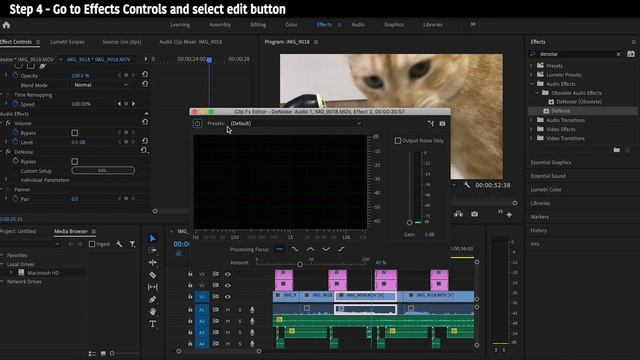Switch to the Learning workspace
The height and width of the screenshot is (360, 640).
[x=180, y=24]
